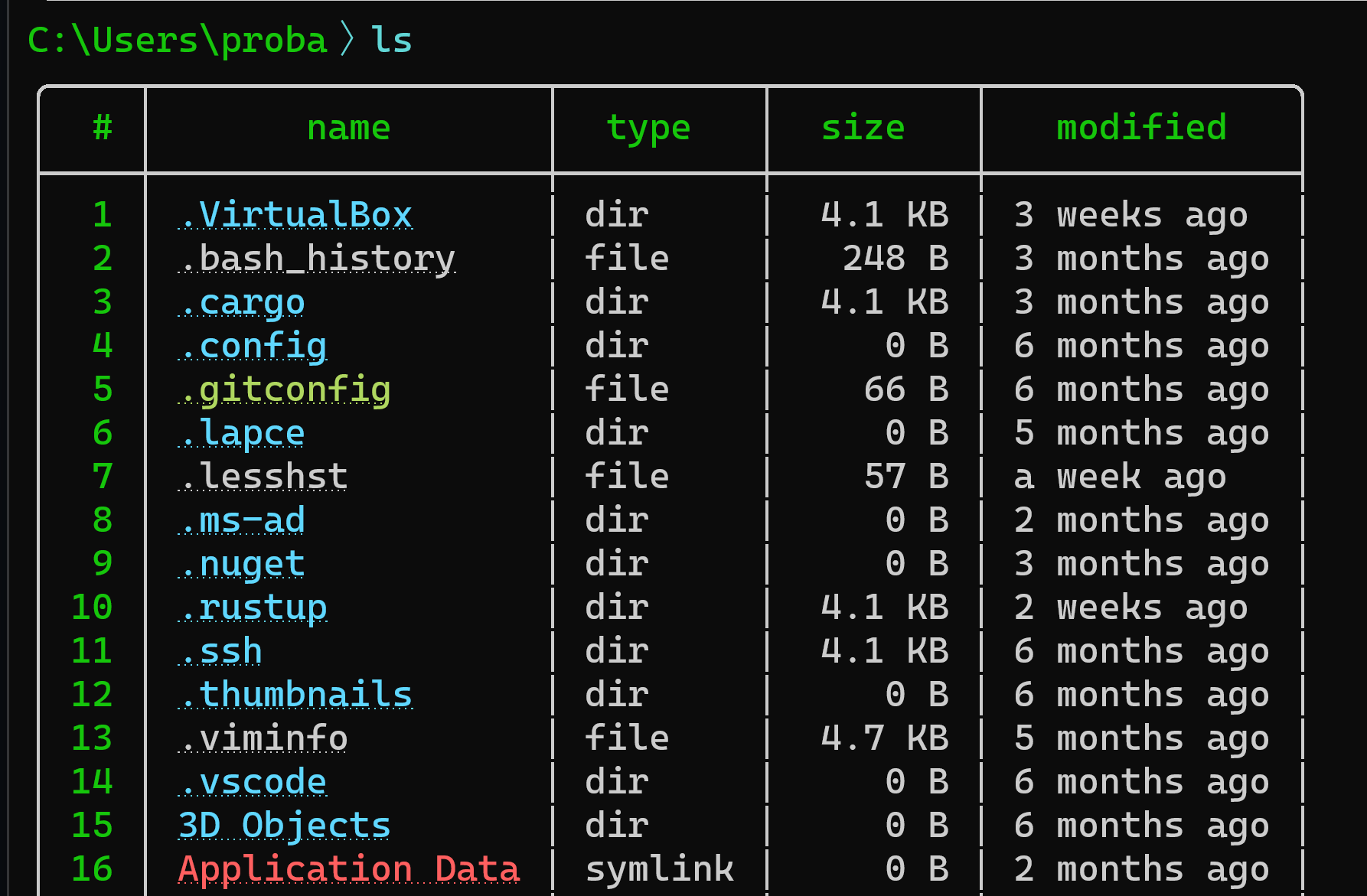Open the .rustup directory link
1367x896 pixels.
252,608
